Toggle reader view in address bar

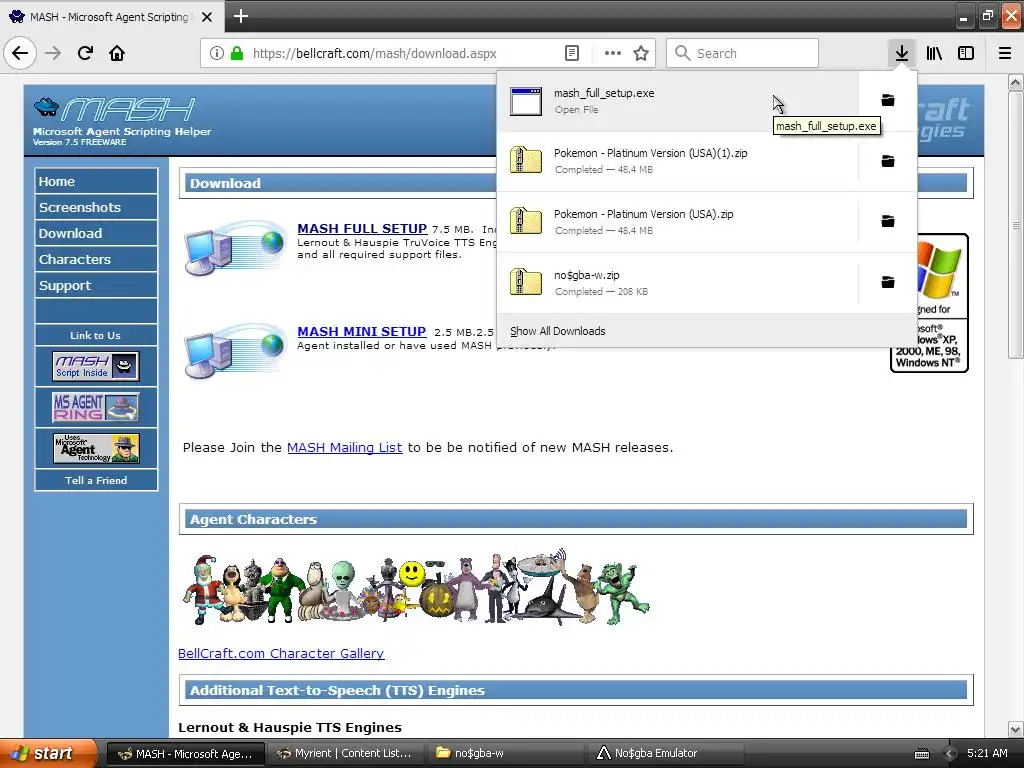click(571, 53)
